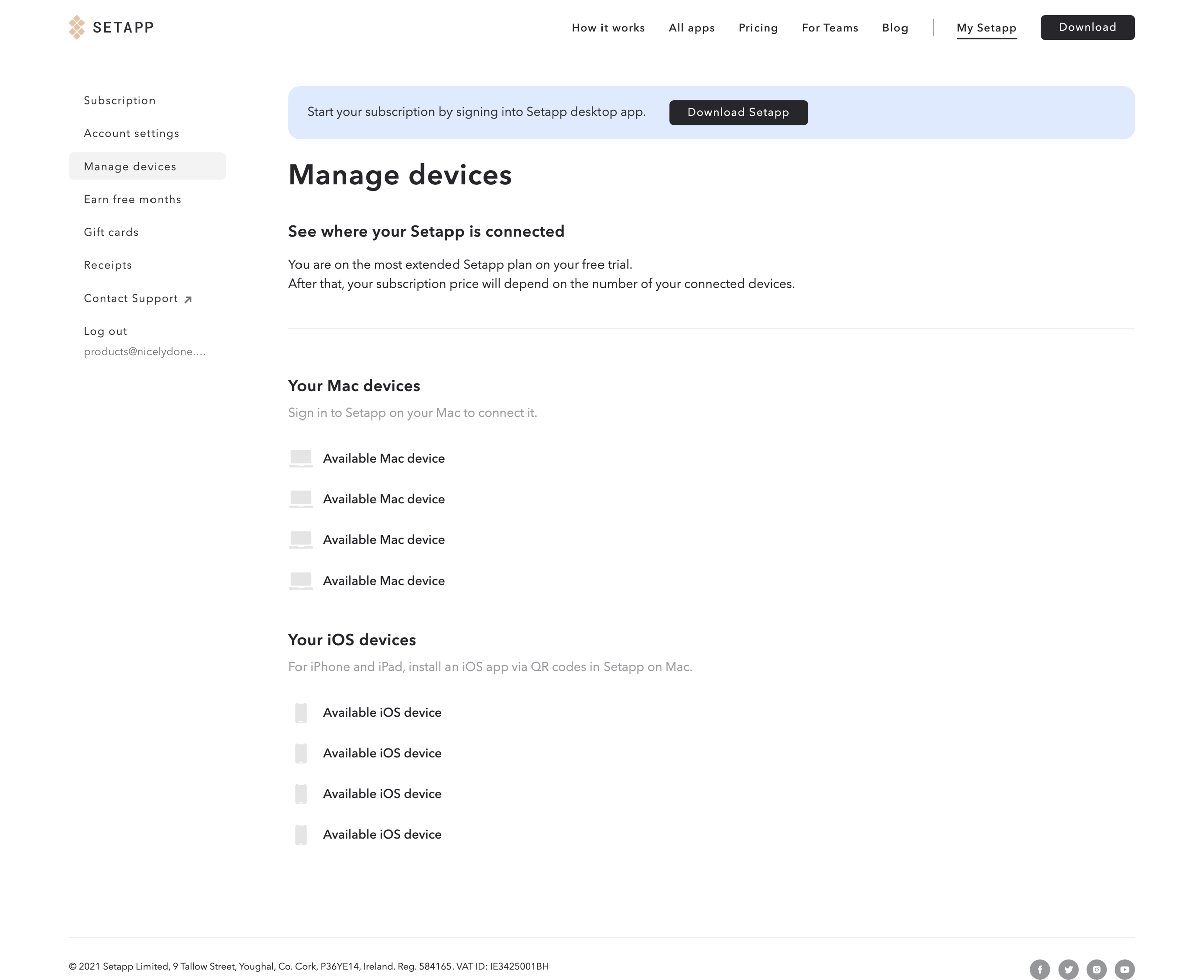This screenshot has width=1204, height=980.
Task: Open the Facebook social icon in footer
Action: (1040, 970)
